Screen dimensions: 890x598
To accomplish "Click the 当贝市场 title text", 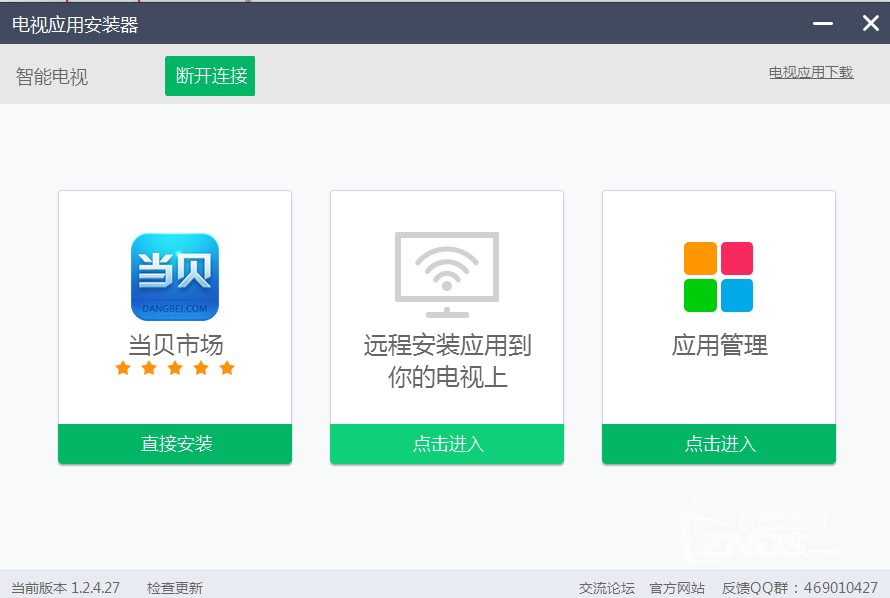I will pos(175,345).
